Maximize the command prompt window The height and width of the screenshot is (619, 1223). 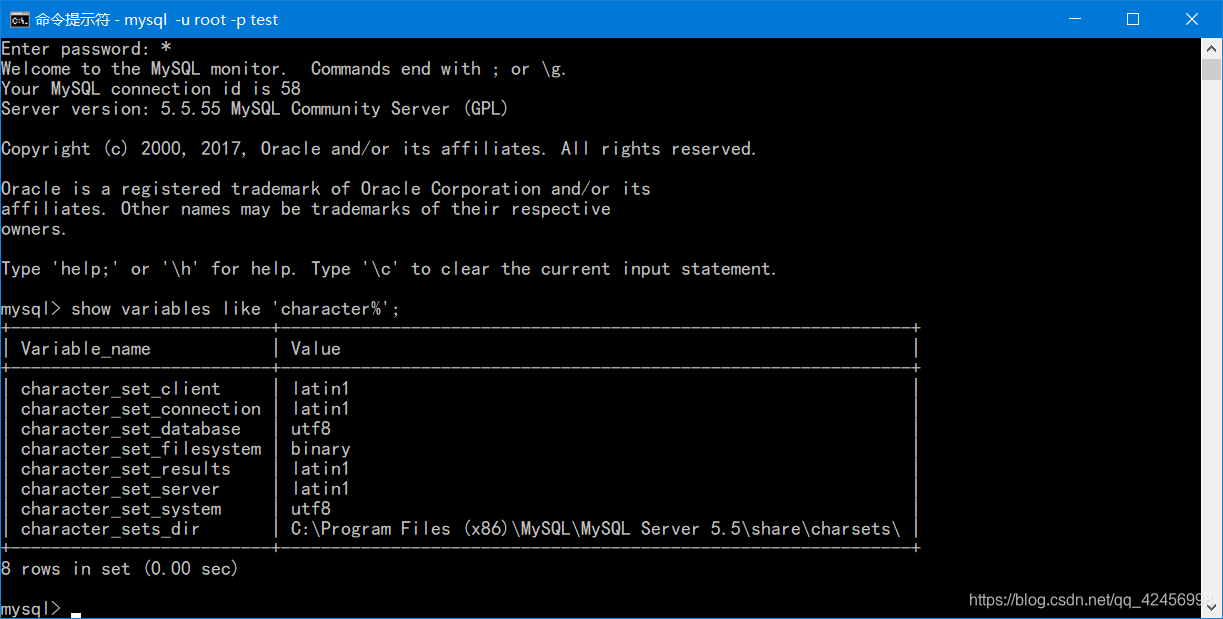pyautogui.click(x=1133, y=19)
